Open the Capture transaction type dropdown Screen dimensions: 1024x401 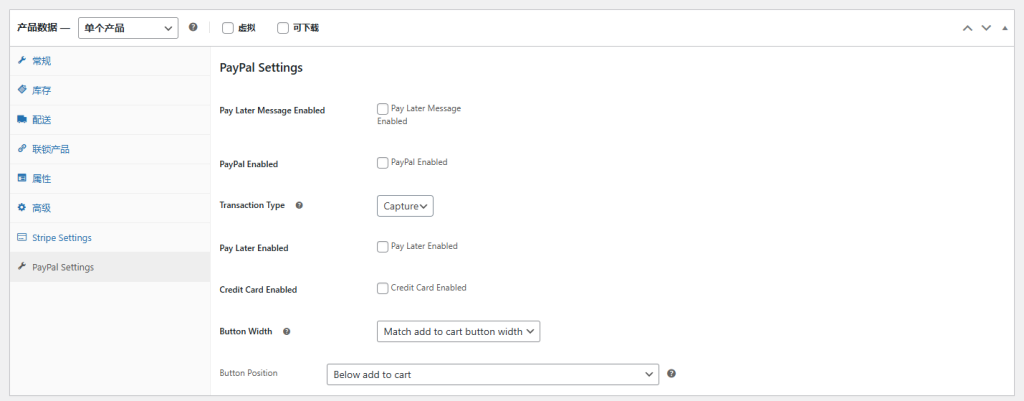[405, 206]
